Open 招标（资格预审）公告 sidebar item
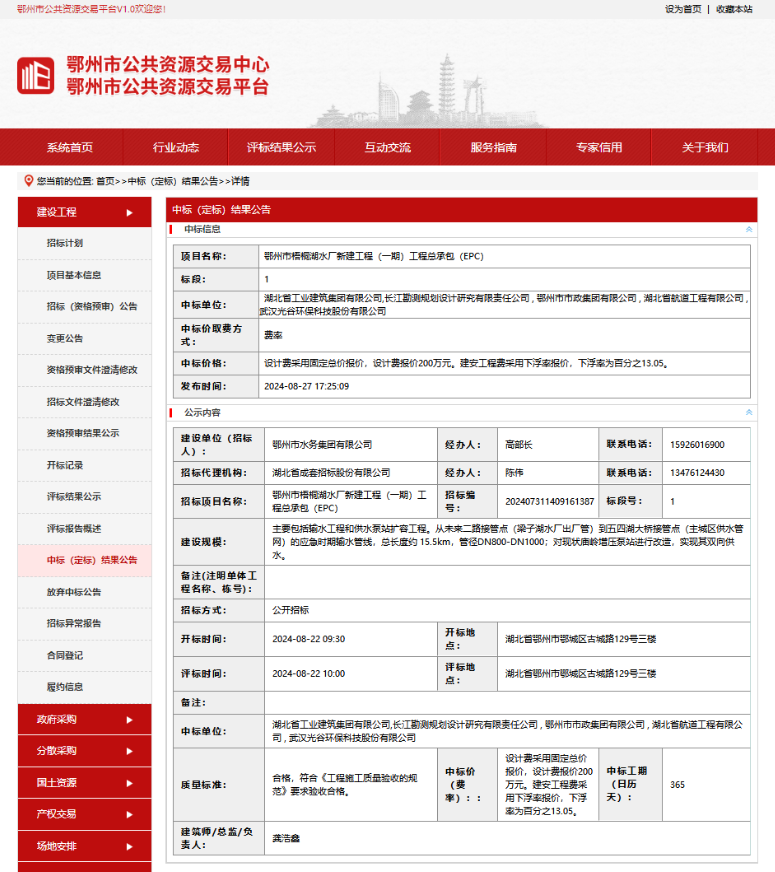 pos(92,306)
